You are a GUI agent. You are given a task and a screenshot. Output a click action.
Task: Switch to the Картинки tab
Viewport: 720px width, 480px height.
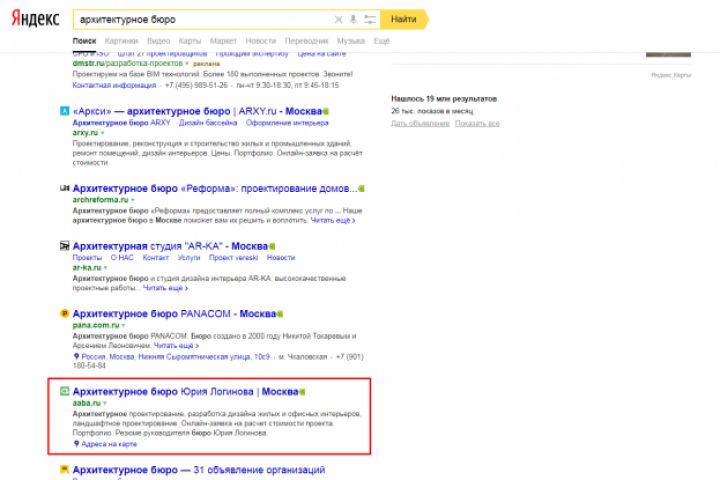(121, 41)
